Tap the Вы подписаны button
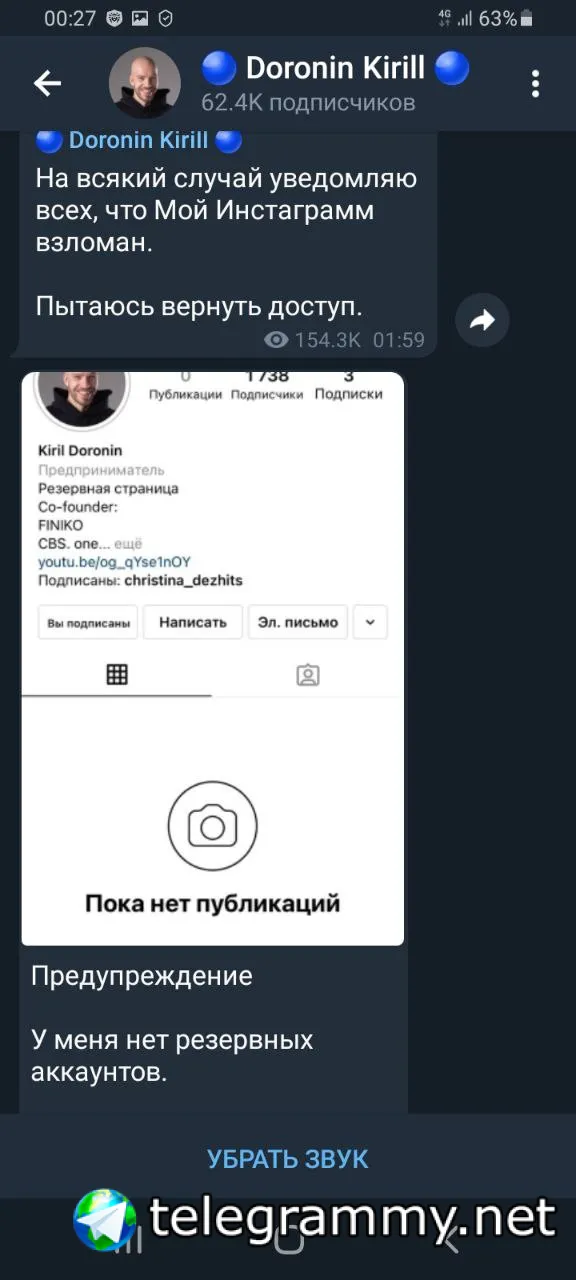 pyautogui.click(x=88, y=622)
